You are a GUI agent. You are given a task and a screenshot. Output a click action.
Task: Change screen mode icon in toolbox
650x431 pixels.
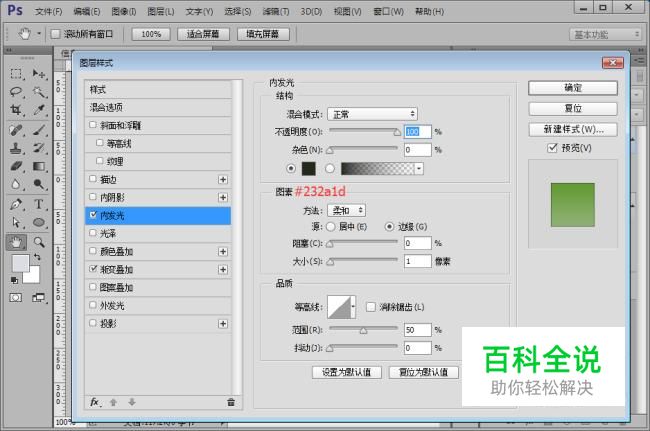[39, 298]
